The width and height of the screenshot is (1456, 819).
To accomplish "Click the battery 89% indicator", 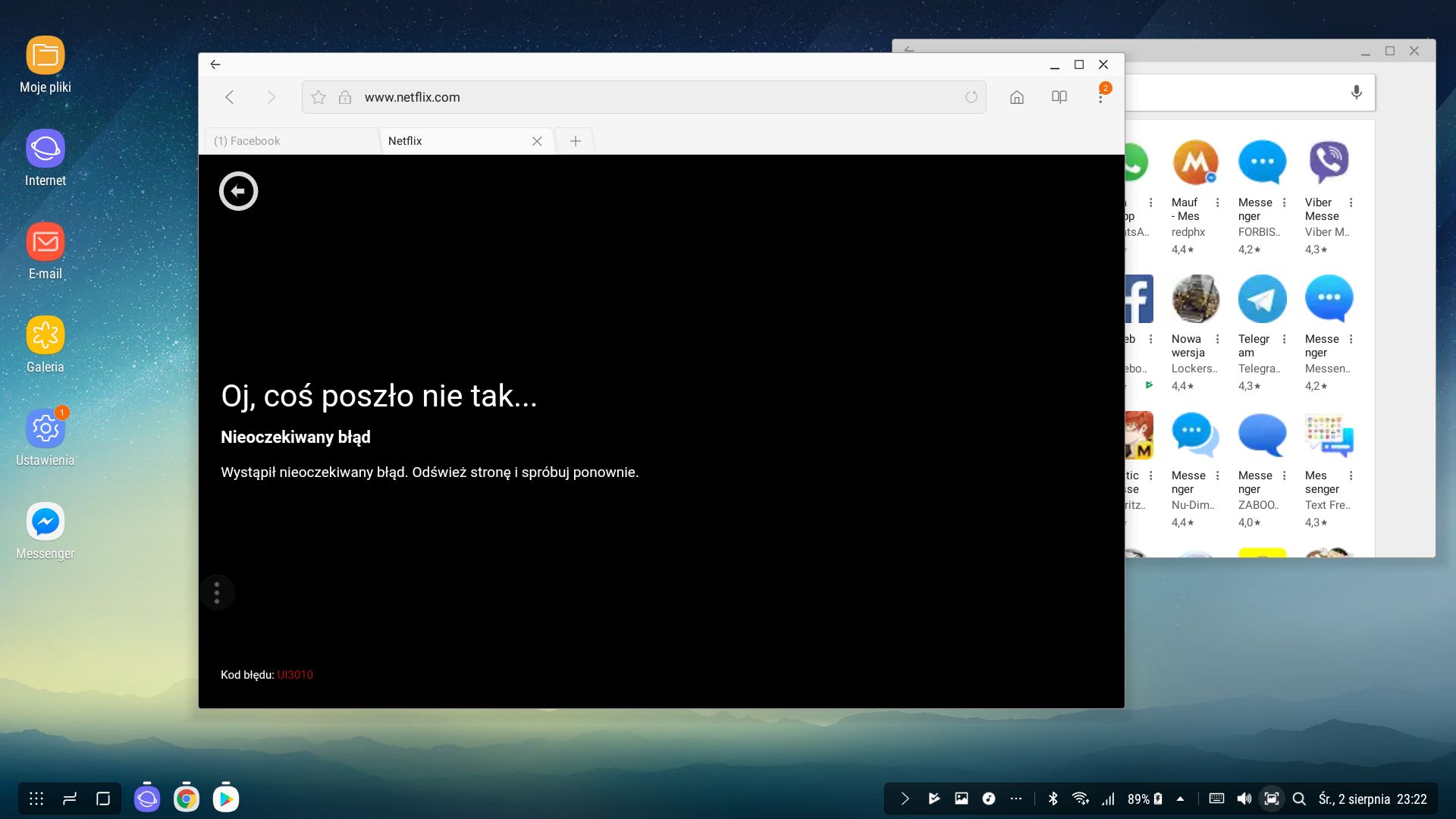I will 1144,799.
